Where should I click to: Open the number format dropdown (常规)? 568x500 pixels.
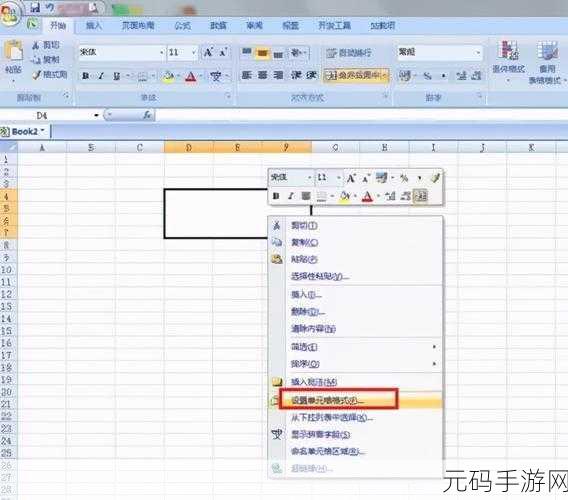click(478, 53)
